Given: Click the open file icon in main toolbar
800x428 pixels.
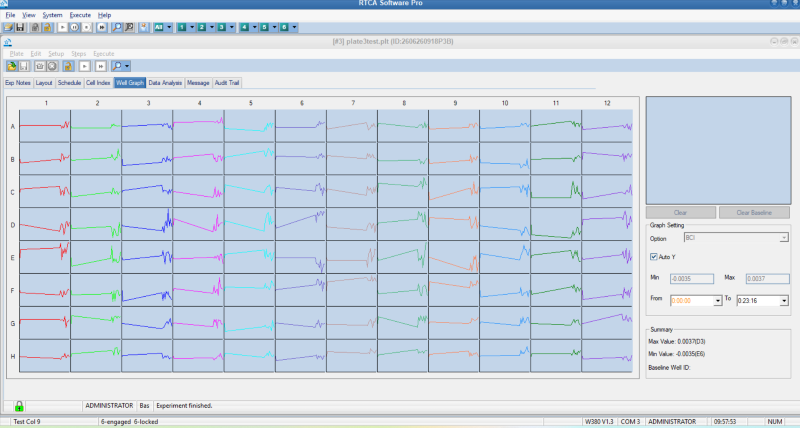Looking at the screenshot, I should (x=9, y=28).
